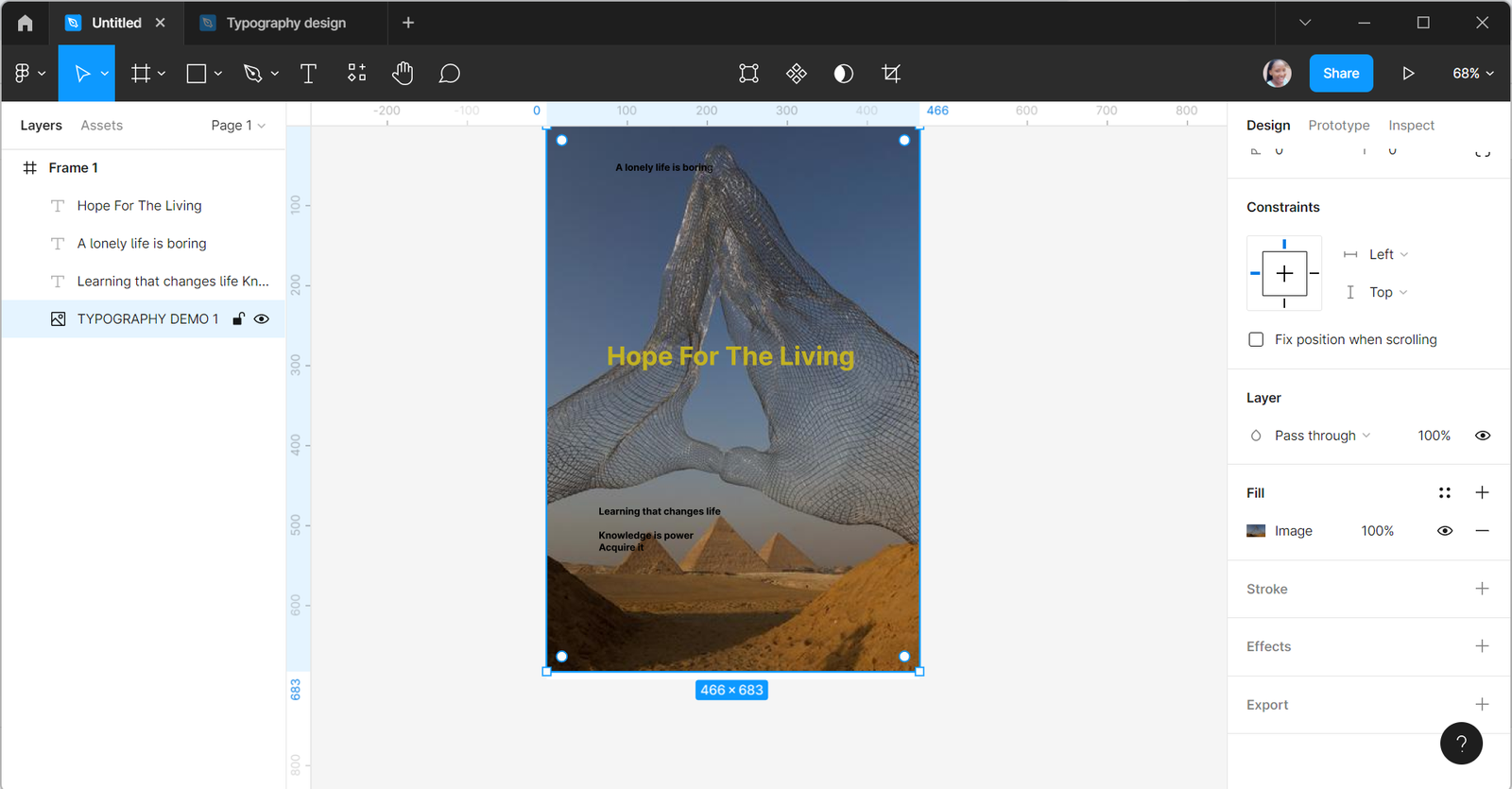Click the fill opacity 100% field

(1377, 531)
